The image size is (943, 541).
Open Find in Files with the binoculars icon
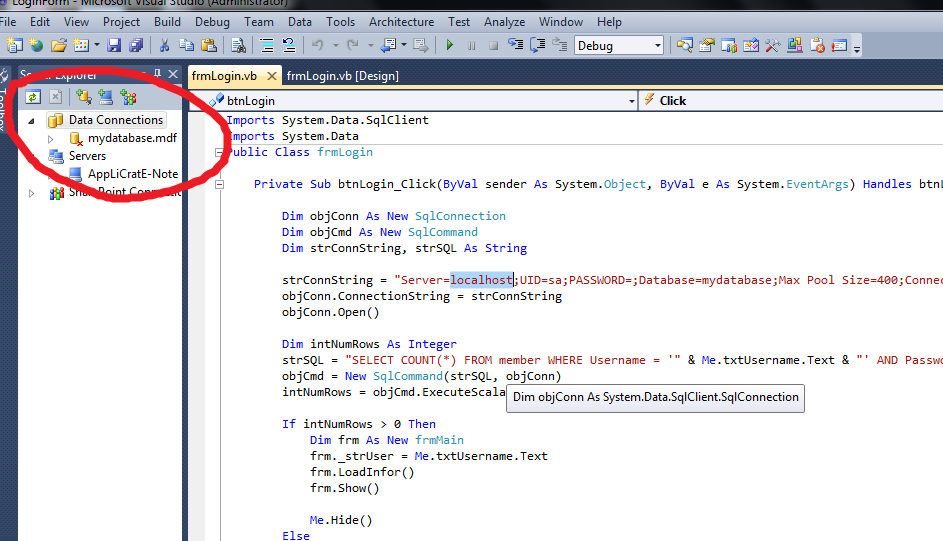(238, 45)
